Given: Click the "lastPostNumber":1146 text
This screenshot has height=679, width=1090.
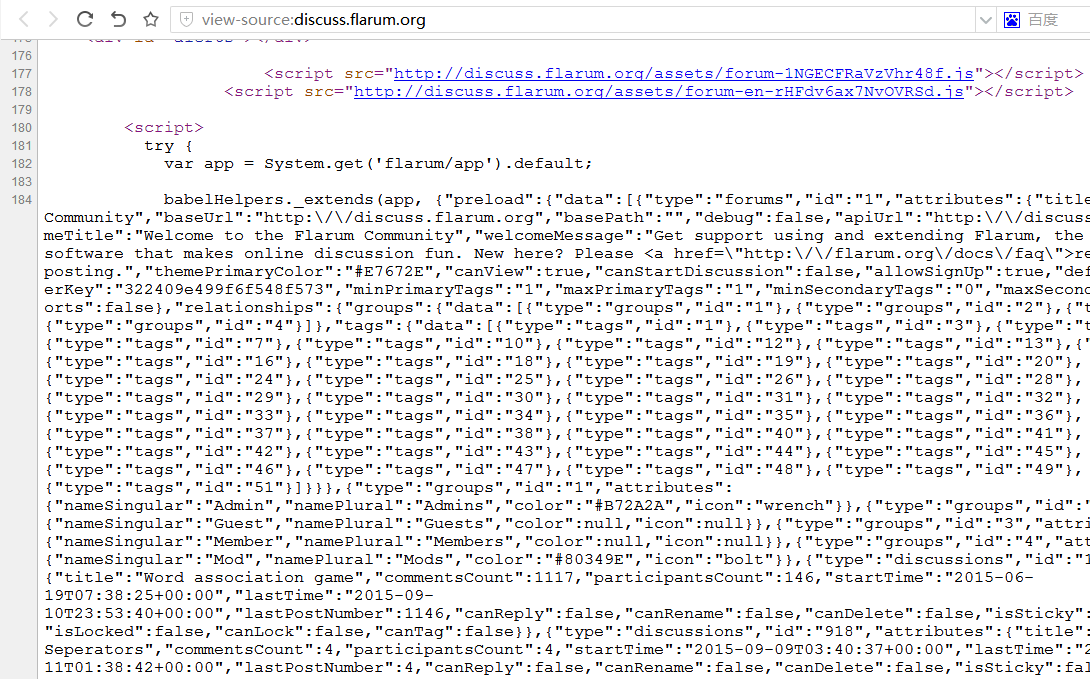Looking at the screenshot, I should point(340,614).
